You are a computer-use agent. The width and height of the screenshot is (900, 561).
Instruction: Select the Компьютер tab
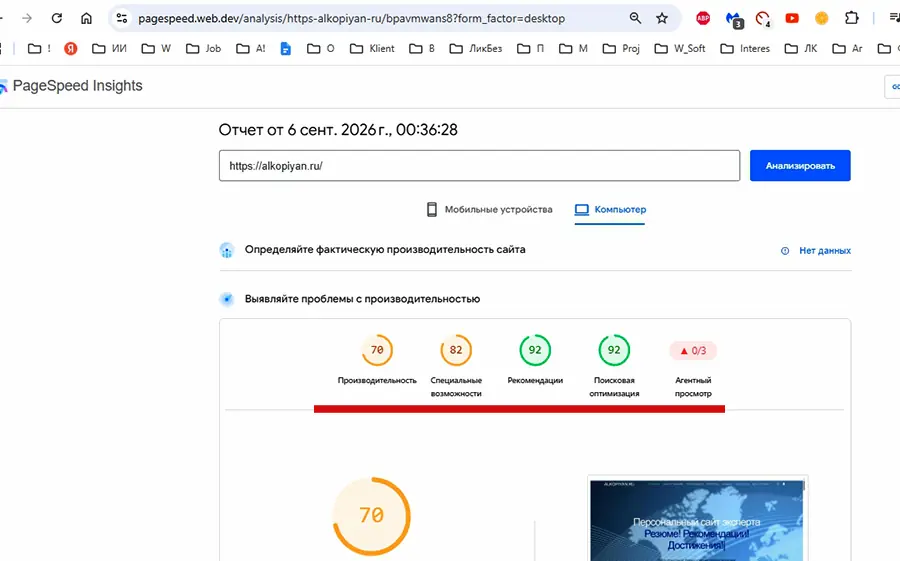[610, 210]
